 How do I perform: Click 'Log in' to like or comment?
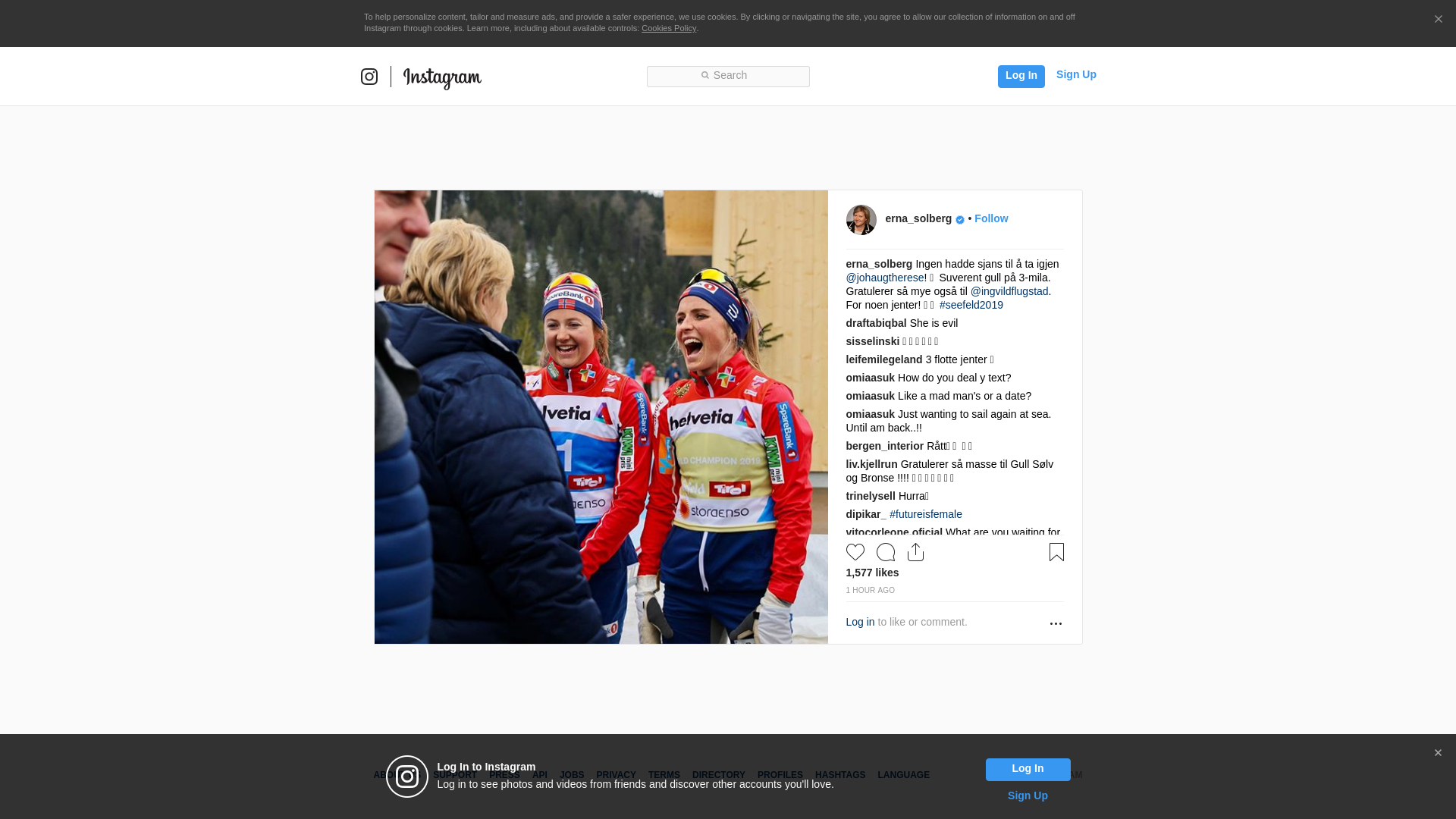click(860, 622)
